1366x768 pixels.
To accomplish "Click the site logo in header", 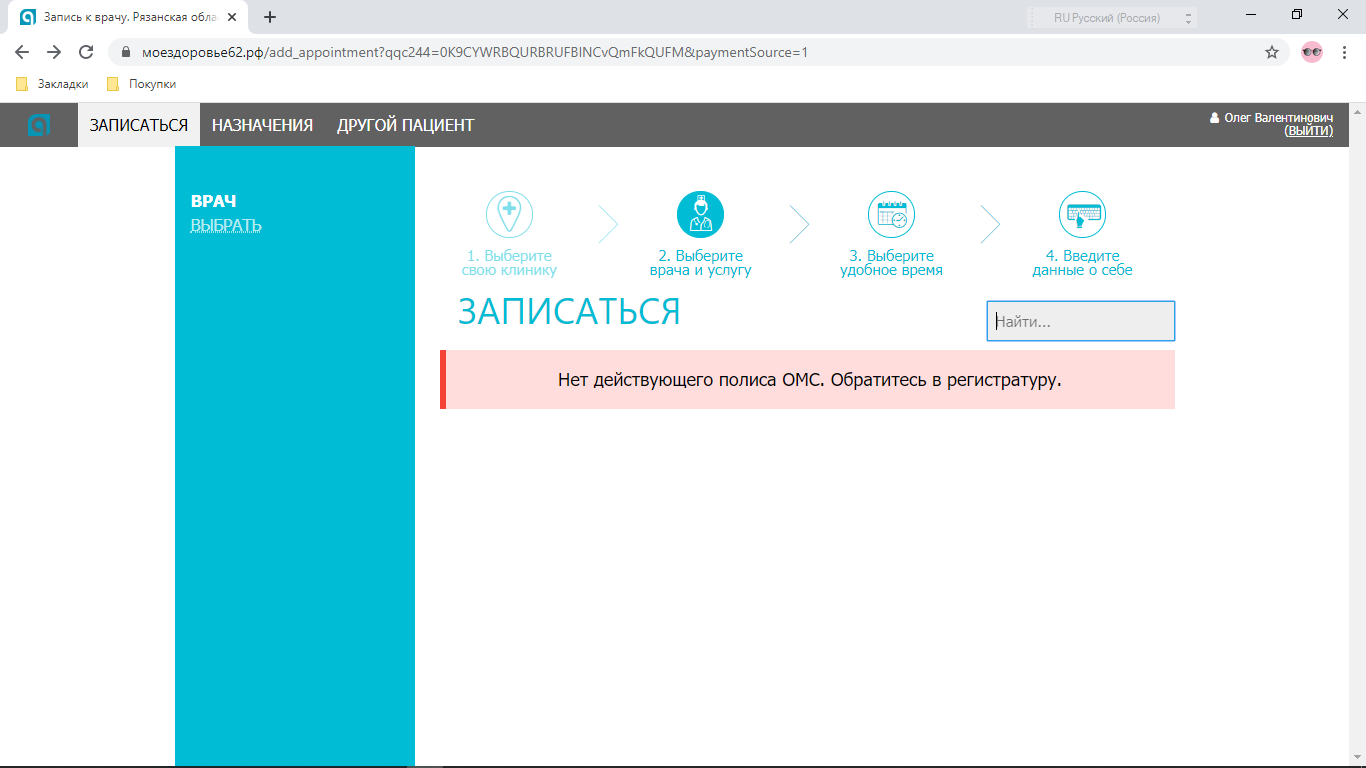I will pos(38,125).
